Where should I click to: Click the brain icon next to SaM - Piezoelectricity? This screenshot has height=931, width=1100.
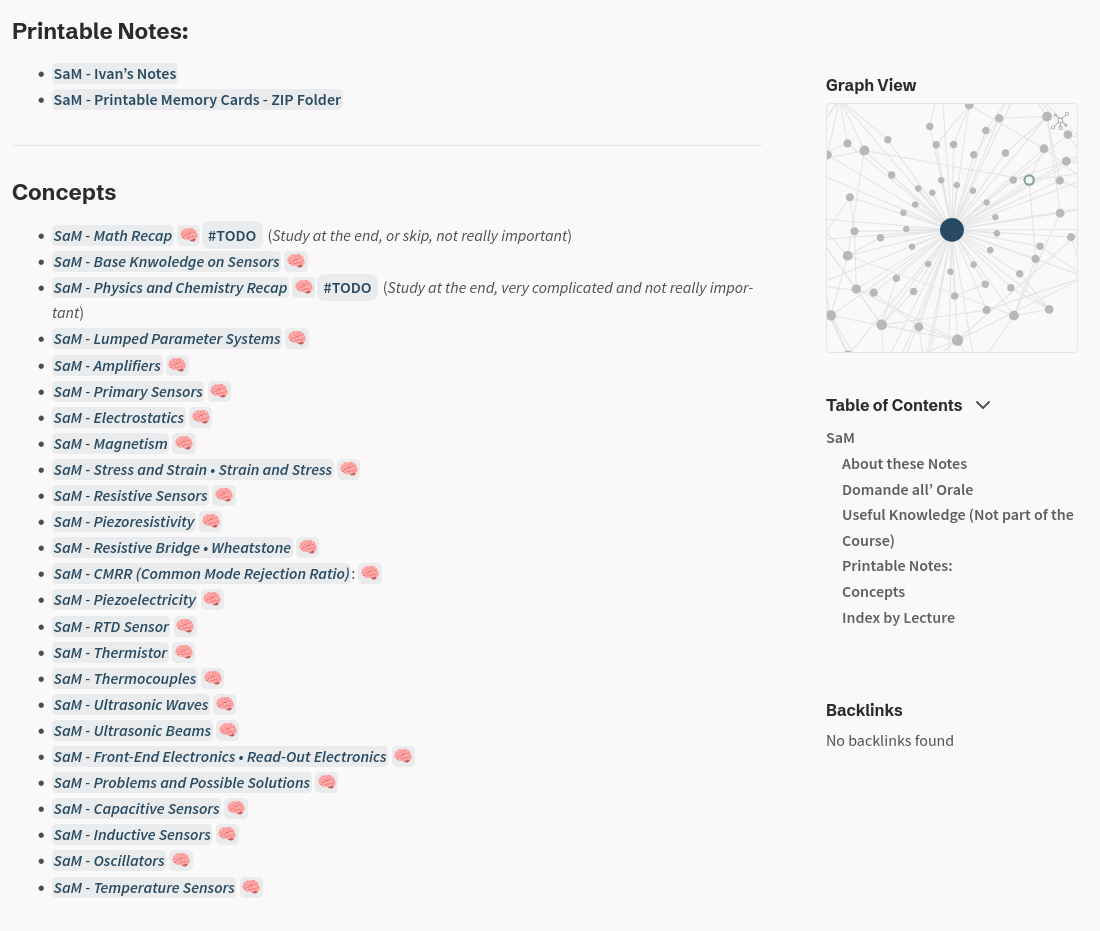(x=212, y=600)
